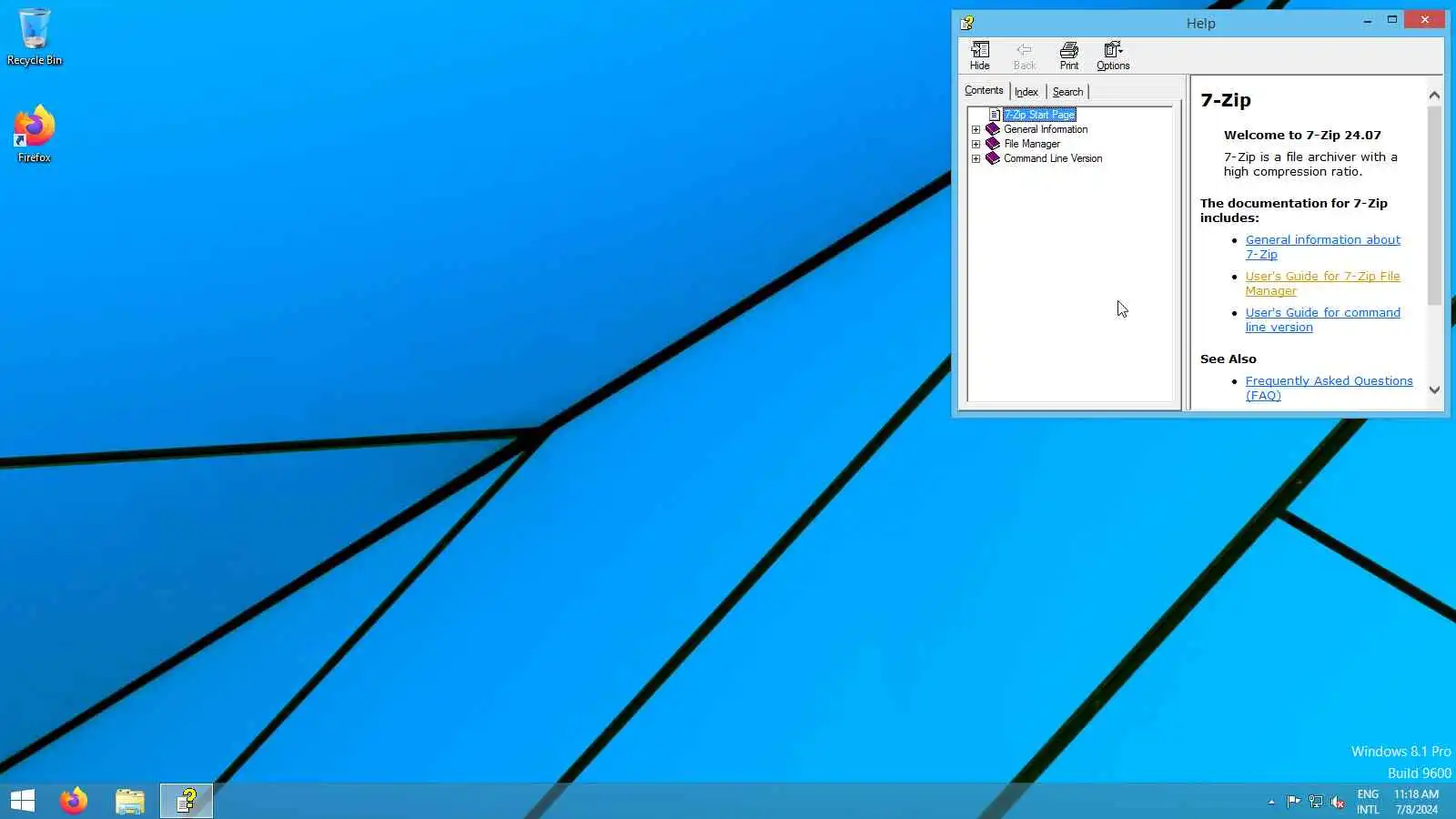Open the ENG INTL language indicator
This screenshot has height=819, width=1456.
point(1368,802)
